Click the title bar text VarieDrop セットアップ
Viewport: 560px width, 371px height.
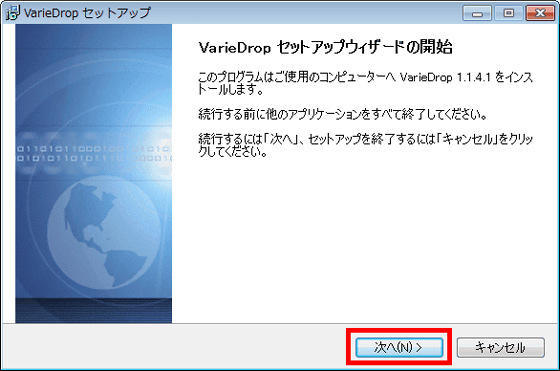click(88, 13)
